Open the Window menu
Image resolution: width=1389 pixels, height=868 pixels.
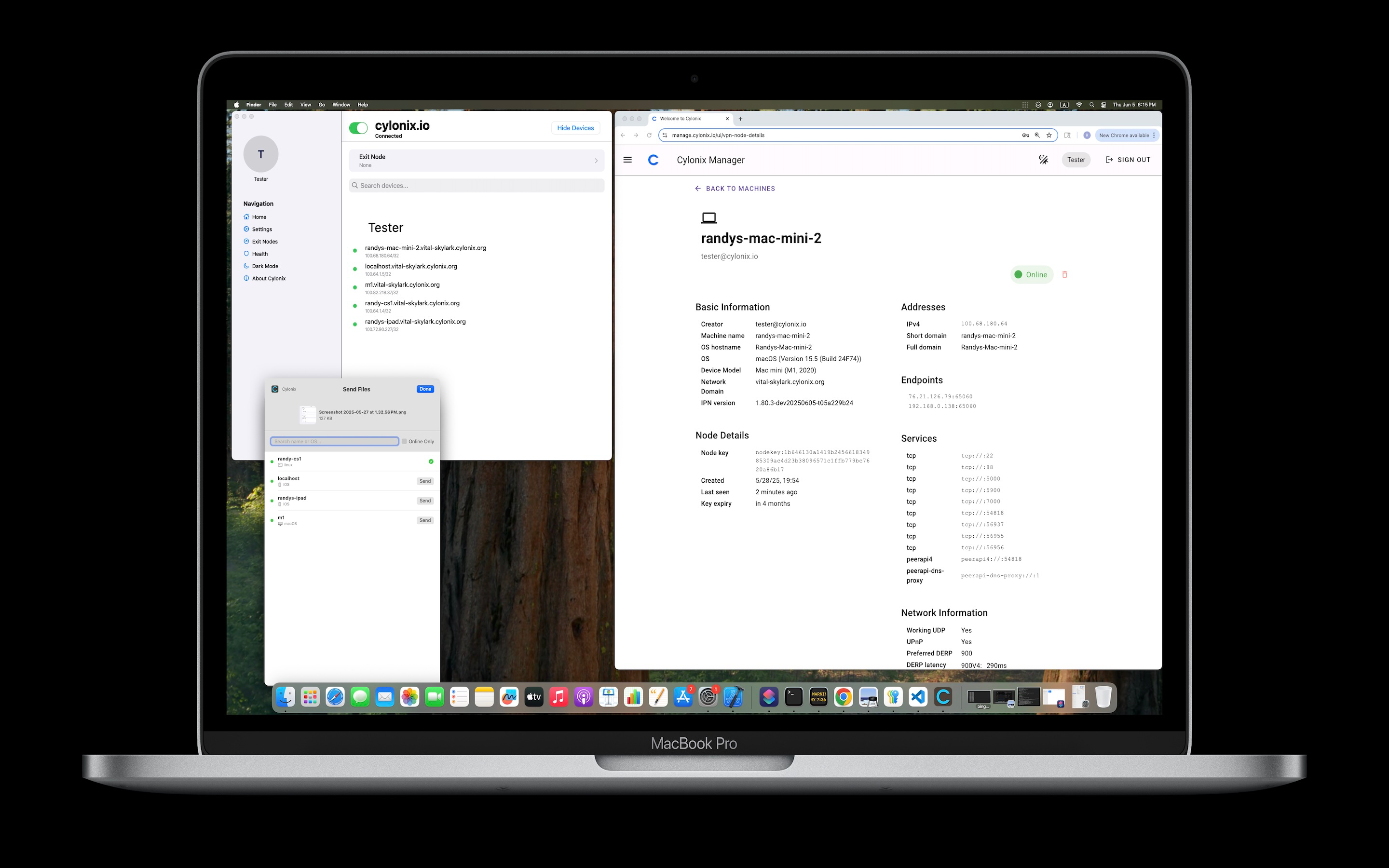click(x=341, y=105)
